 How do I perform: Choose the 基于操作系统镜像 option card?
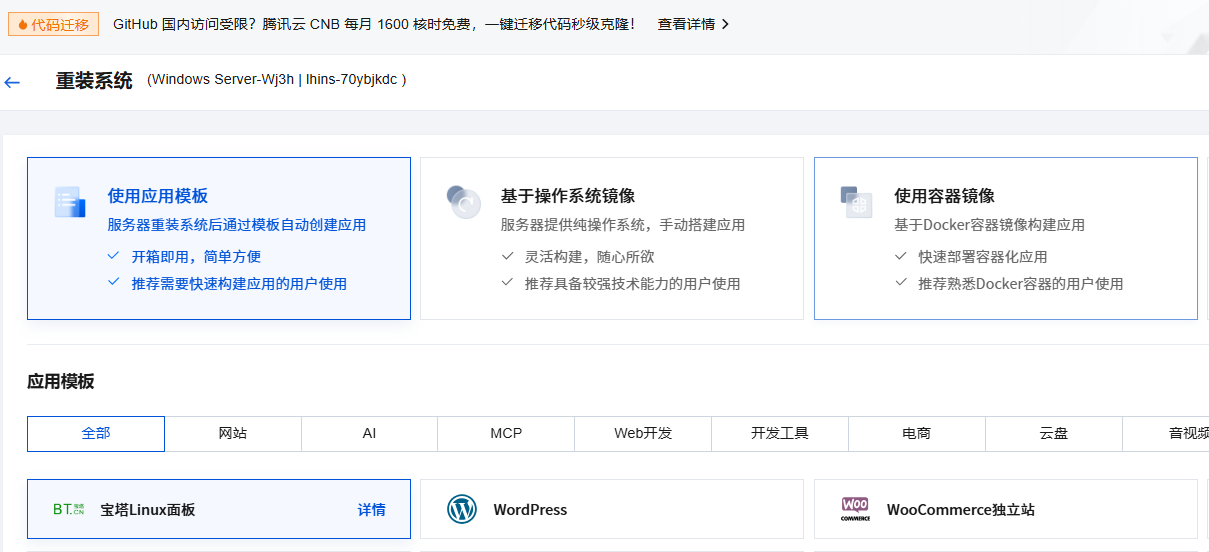(611, 238)
